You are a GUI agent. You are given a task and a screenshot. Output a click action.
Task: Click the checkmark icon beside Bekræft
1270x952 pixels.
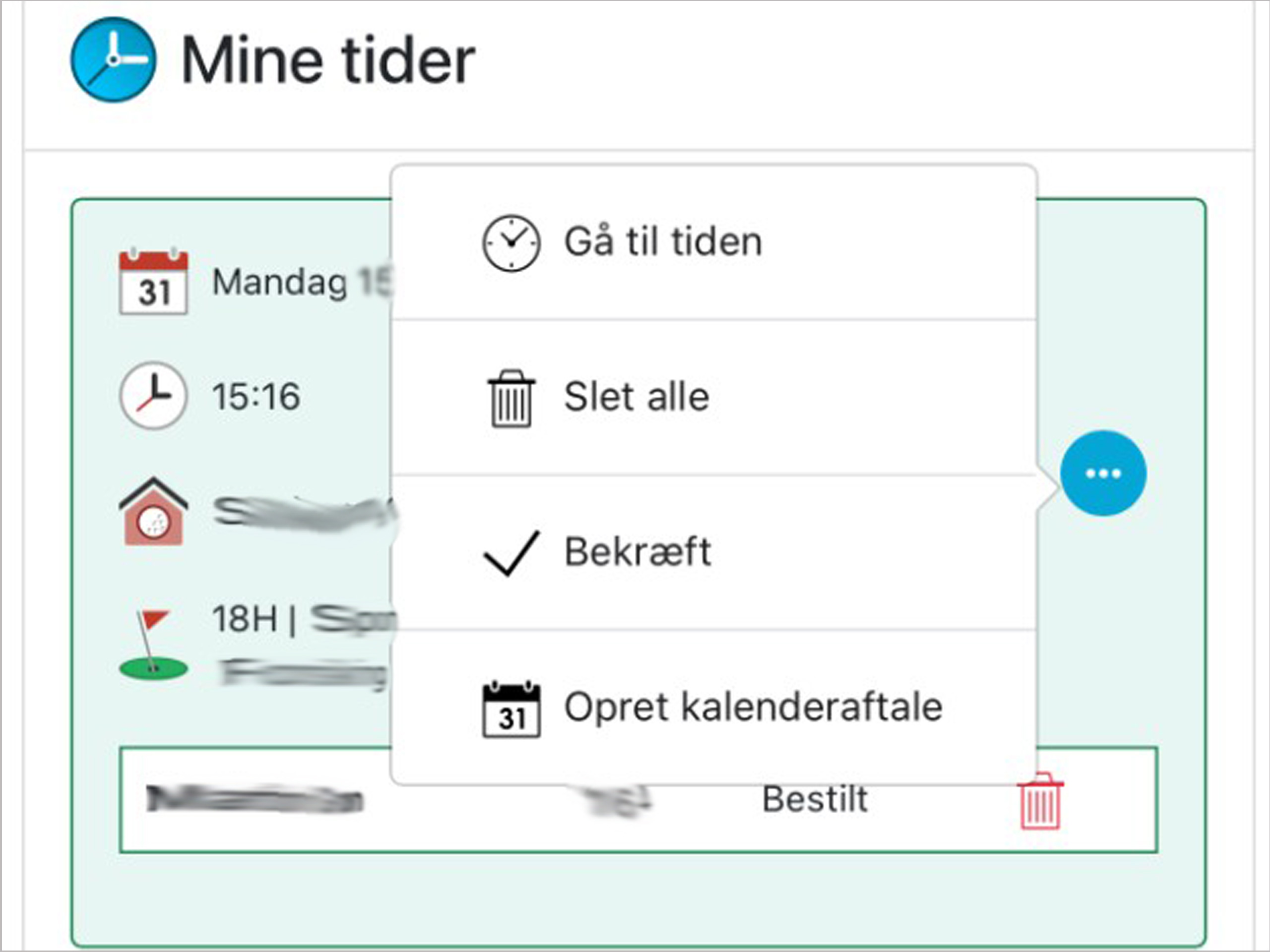click(x=511, y=553)
